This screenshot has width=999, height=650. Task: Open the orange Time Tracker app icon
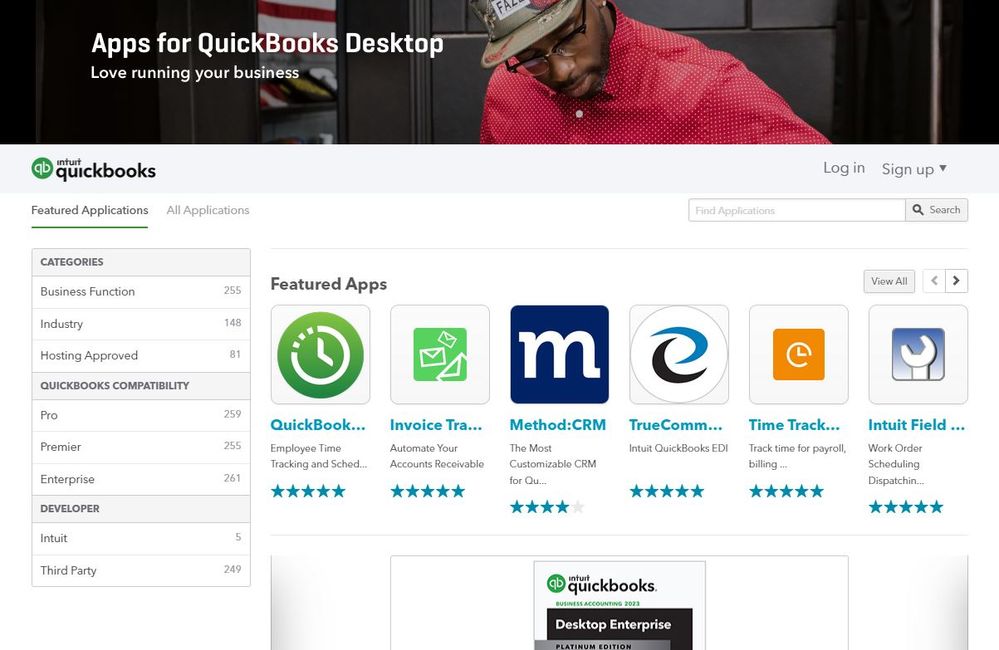tap(798, 354)
